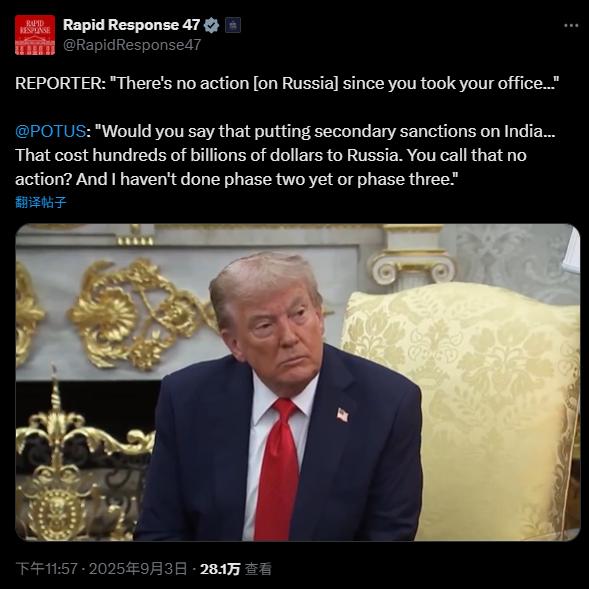Open the three-dot more options menu
The image size is (589, 589).
coord(571,26)
